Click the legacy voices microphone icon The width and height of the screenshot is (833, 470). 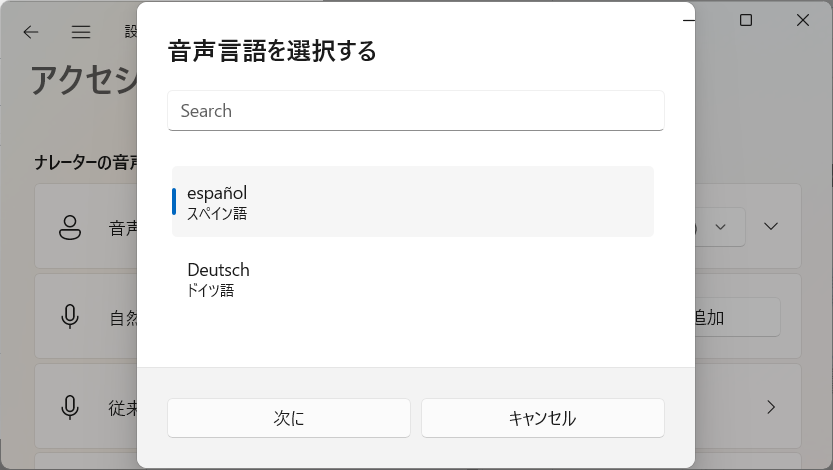coord(70,407)
